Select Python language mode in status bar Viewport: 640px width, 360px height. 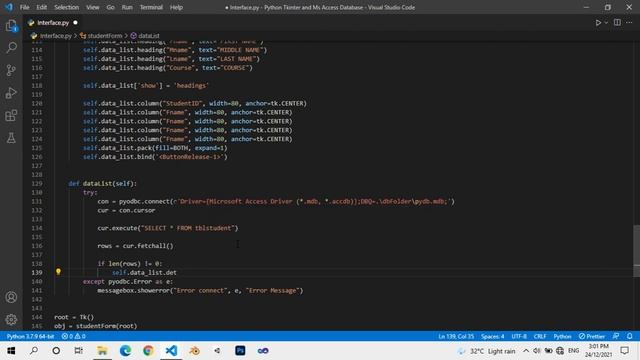coord(562,336)
